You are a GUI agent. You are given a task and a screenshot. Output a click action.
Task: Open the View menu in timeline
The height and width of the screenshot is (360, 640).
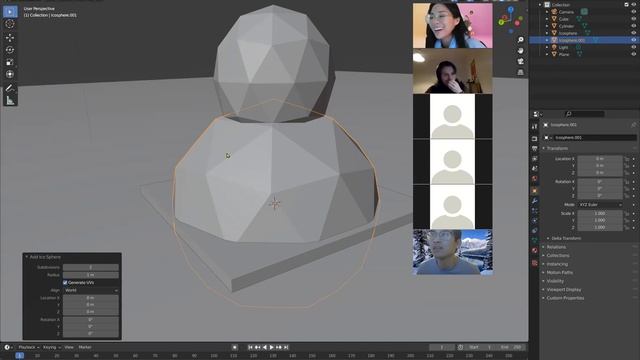pyautogui.click(x=69, y=347)
